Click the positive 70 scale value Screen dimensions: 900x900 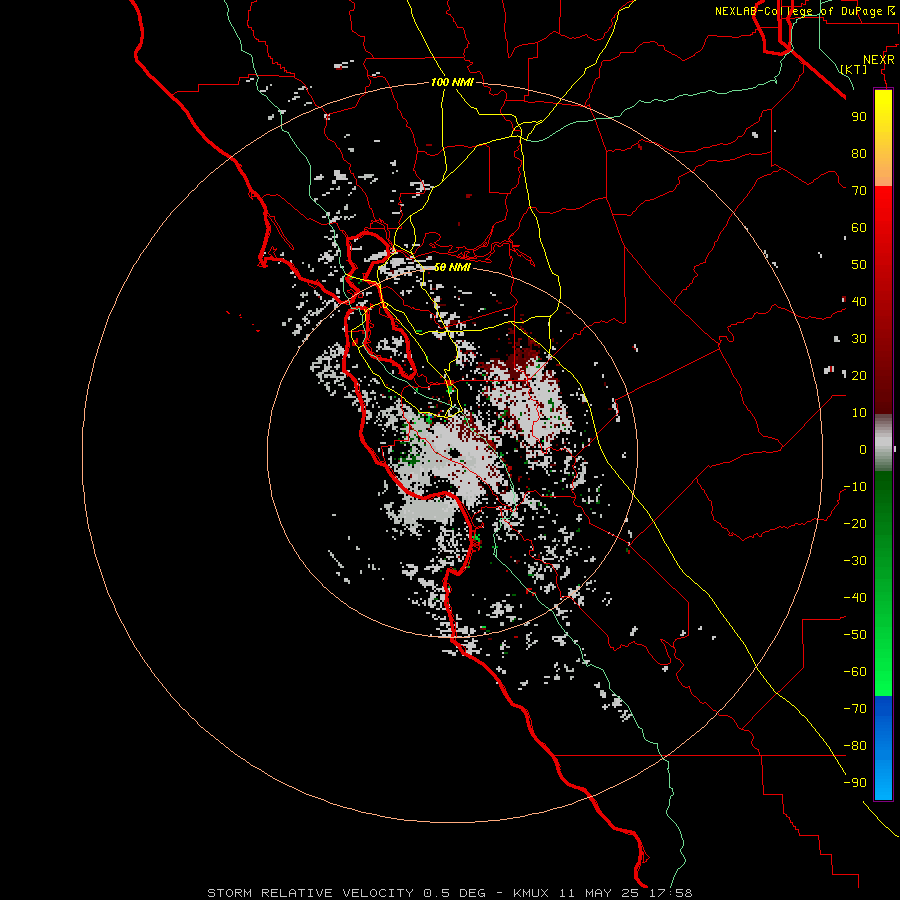click(859, 191)
